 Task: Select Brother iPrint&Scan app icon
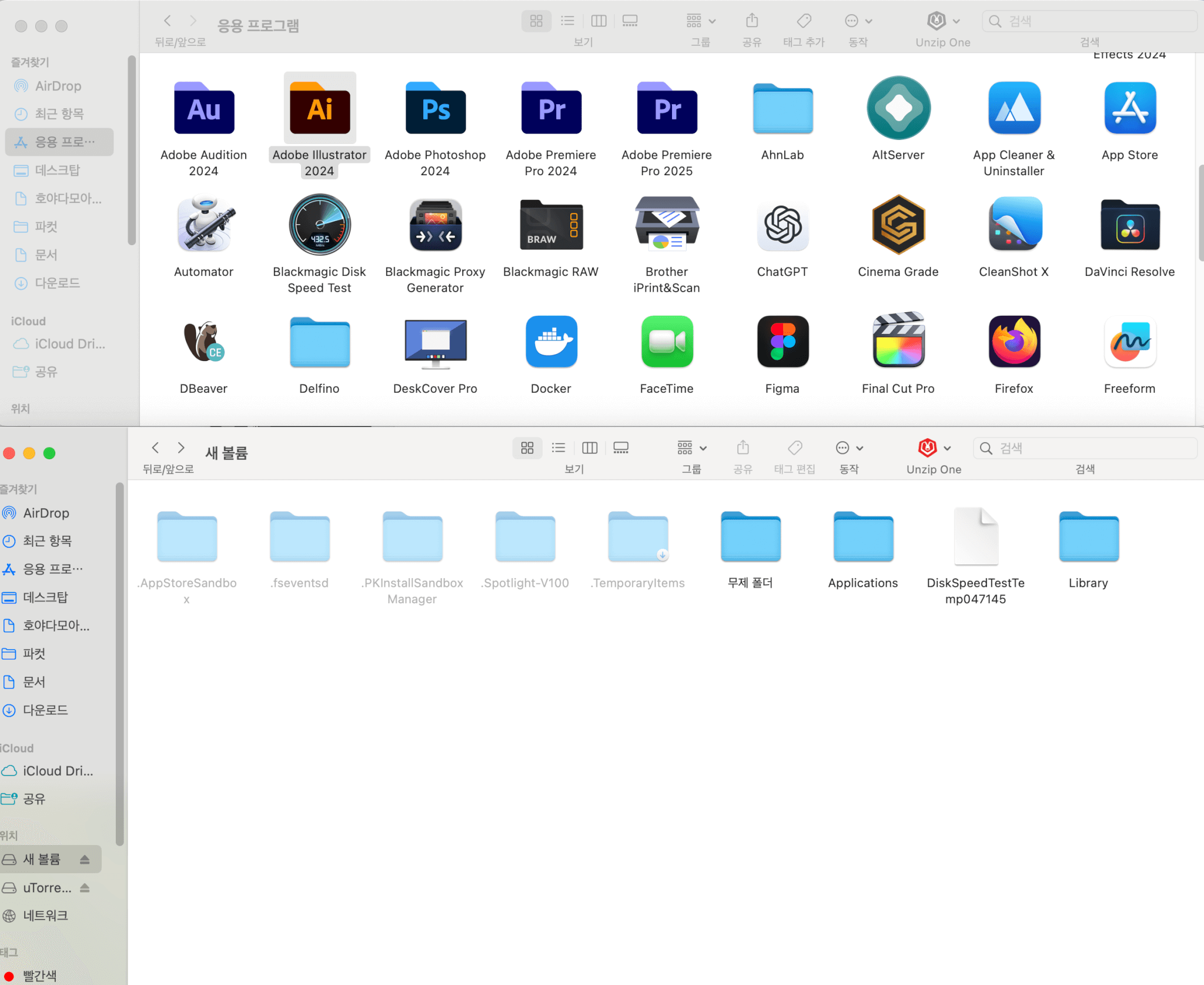[x=667, y=225]
